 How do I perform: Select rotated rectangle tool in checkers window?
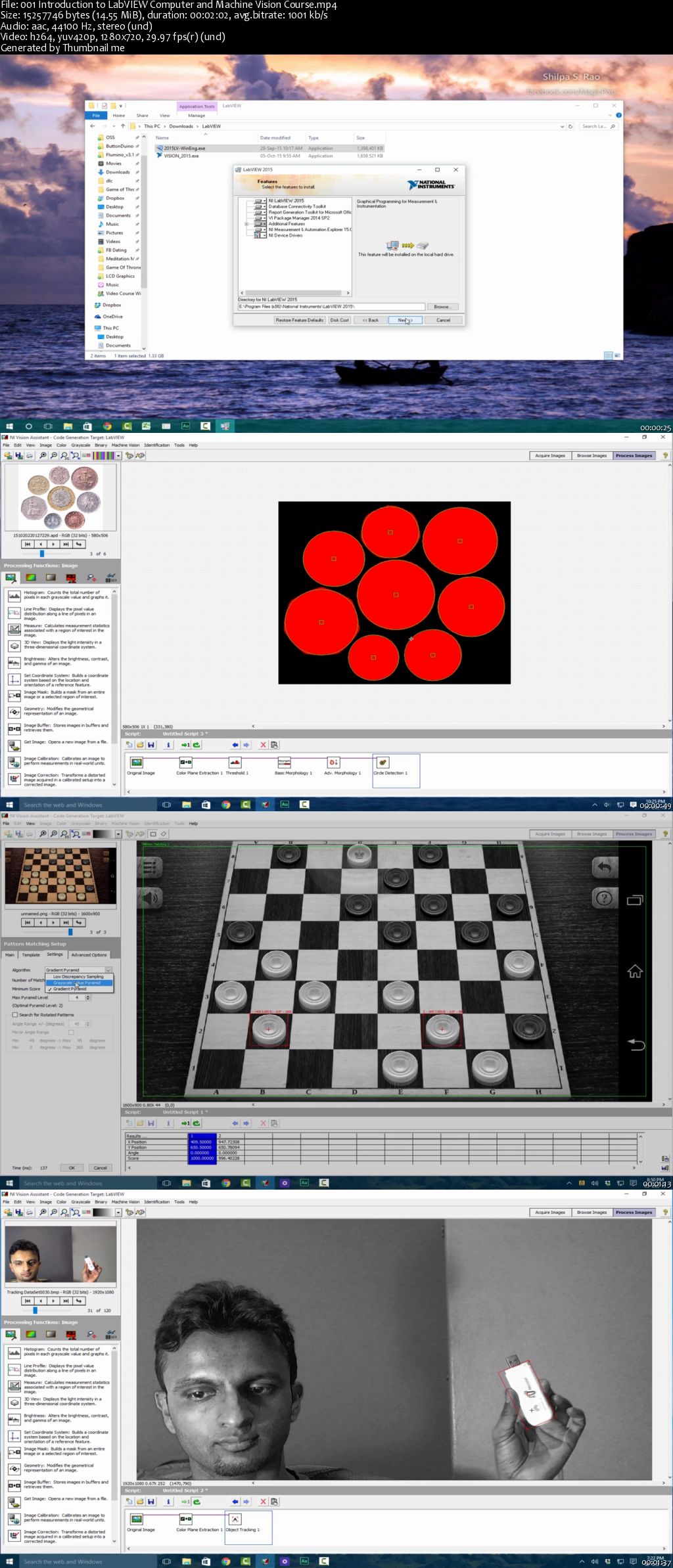tap(164, 834)
